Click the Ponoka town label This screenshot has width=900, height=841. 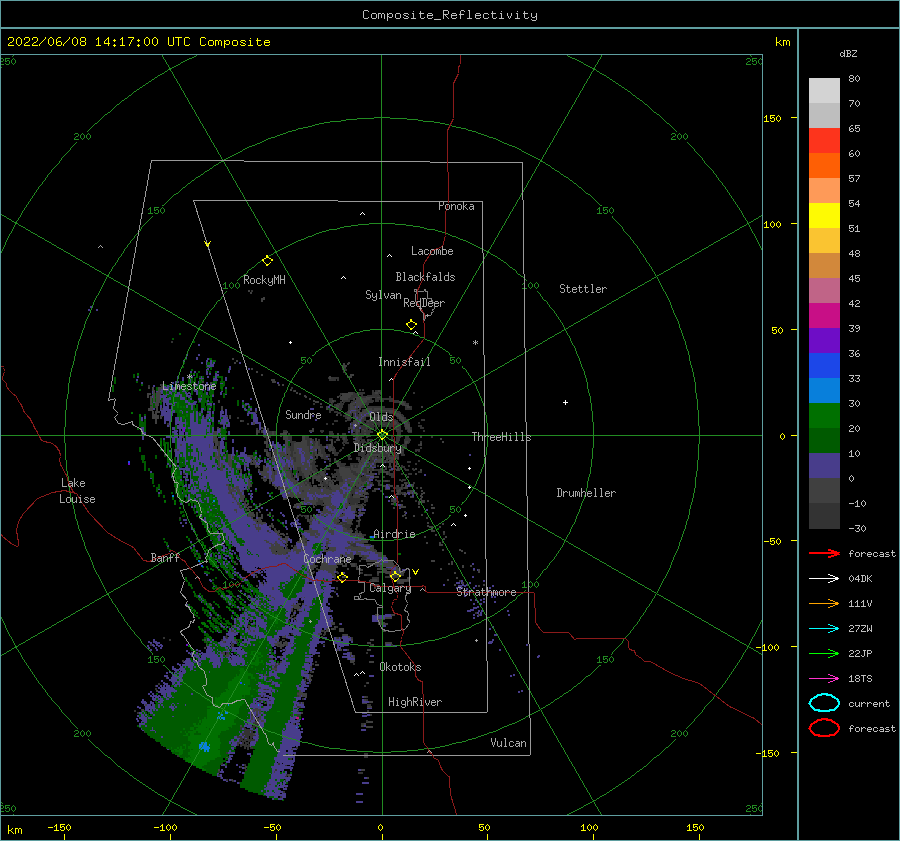point(456,206)
